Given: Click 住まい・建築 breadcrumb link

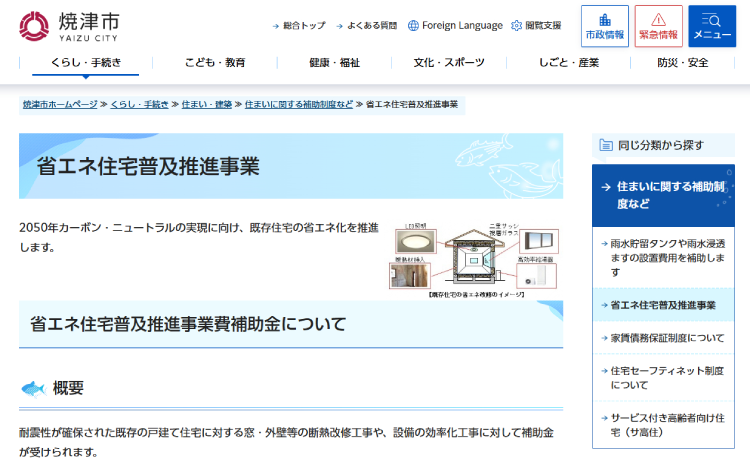Looking at the screenshot, I should 207,104.
